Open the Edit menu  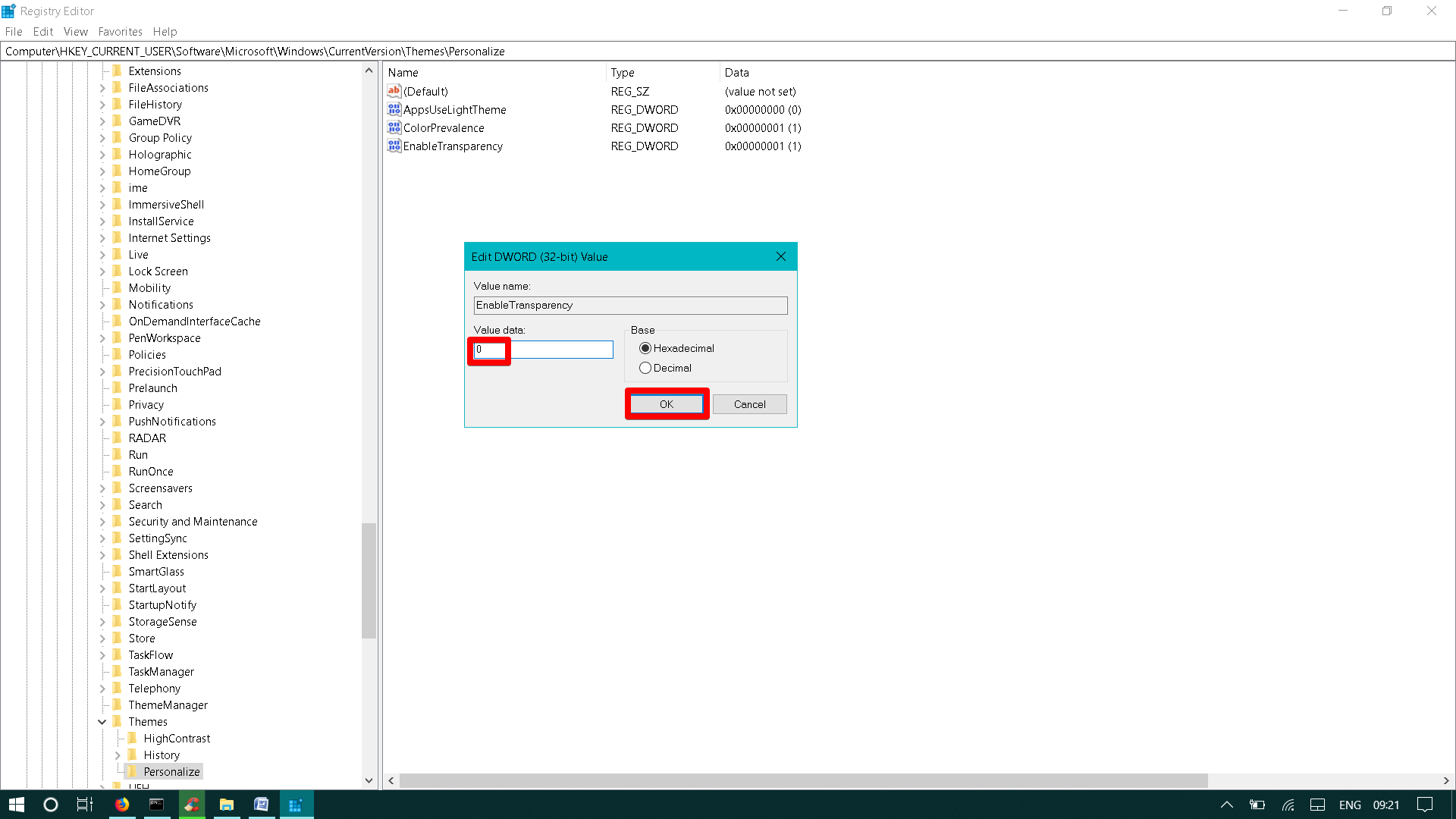(x=42, y=32)
